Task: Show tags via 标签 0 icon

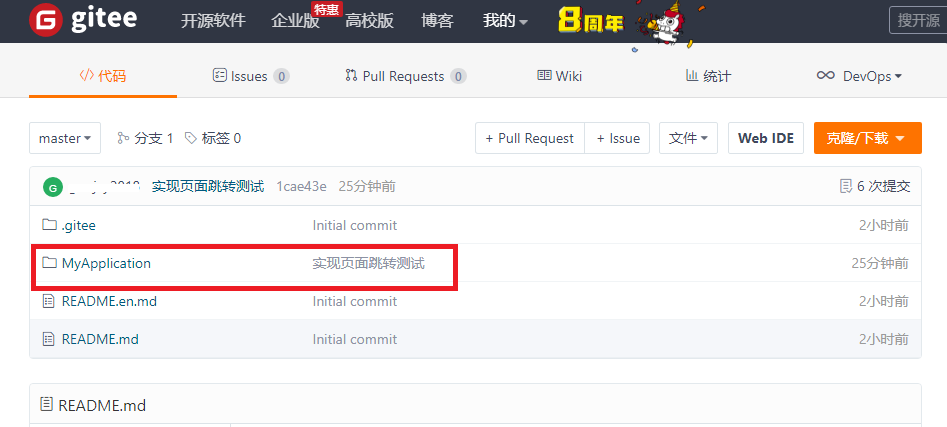Action: click(x=191, y=138)
